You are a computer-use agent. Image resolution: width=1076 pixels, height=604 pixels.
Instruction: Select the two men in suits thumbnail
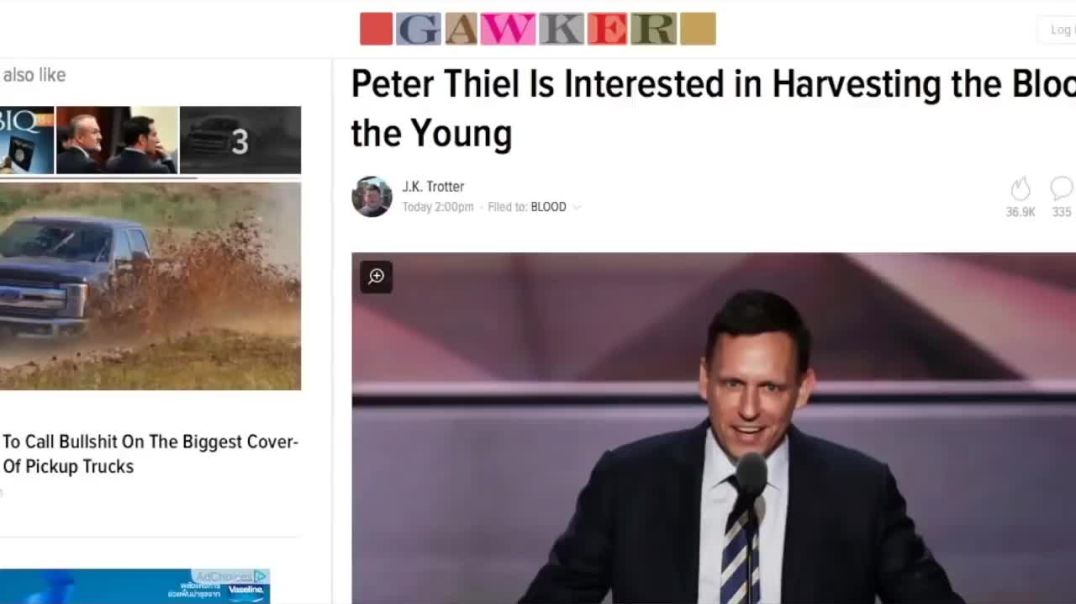coord(117,140)
